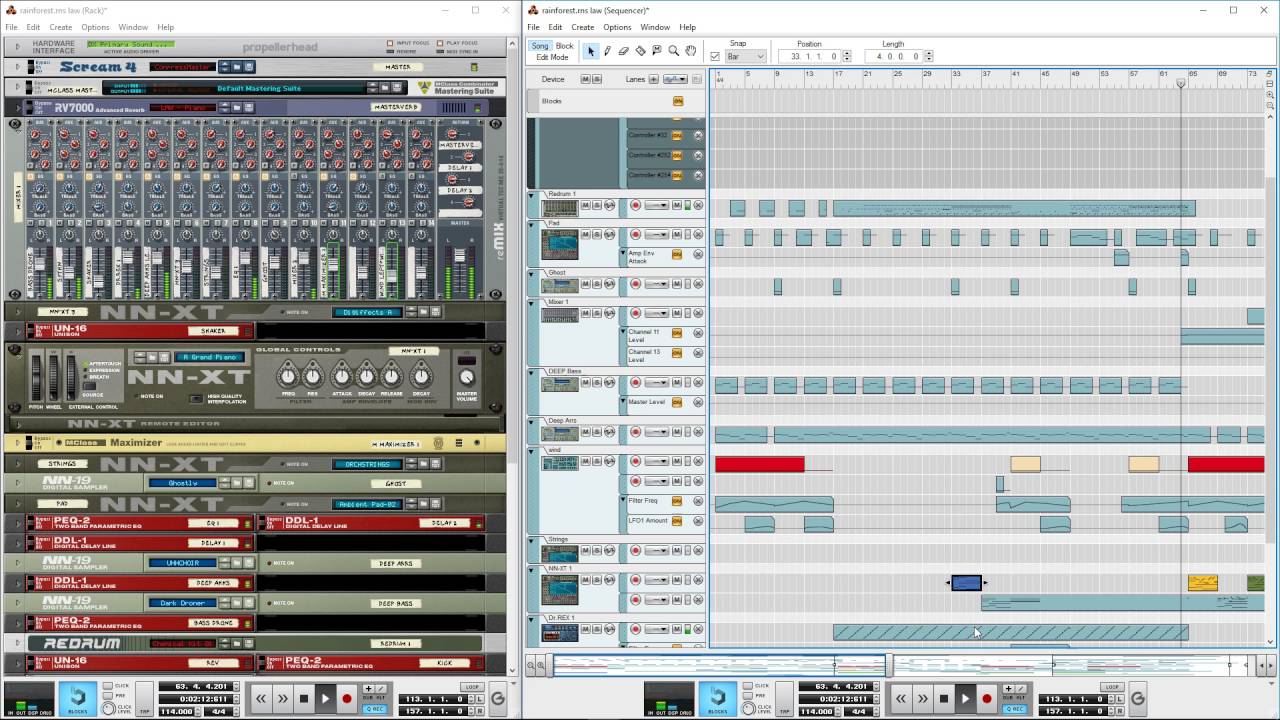Click the Lanes plus button to add lane
1280x720 pixels.
pos(653,79)
